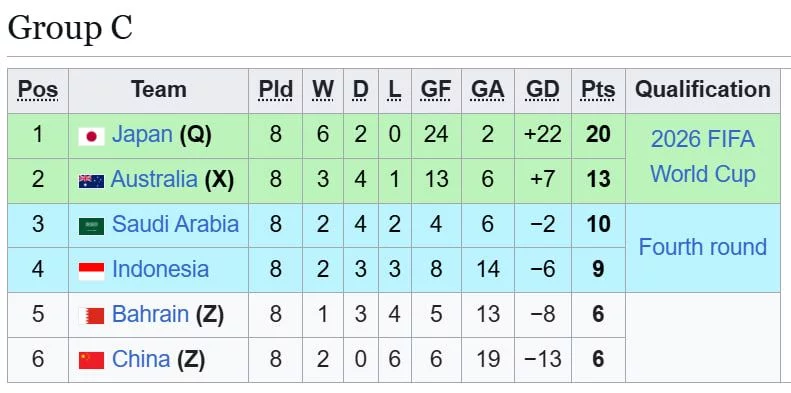Click the Pos column header abbreviation

click(38, 90)
